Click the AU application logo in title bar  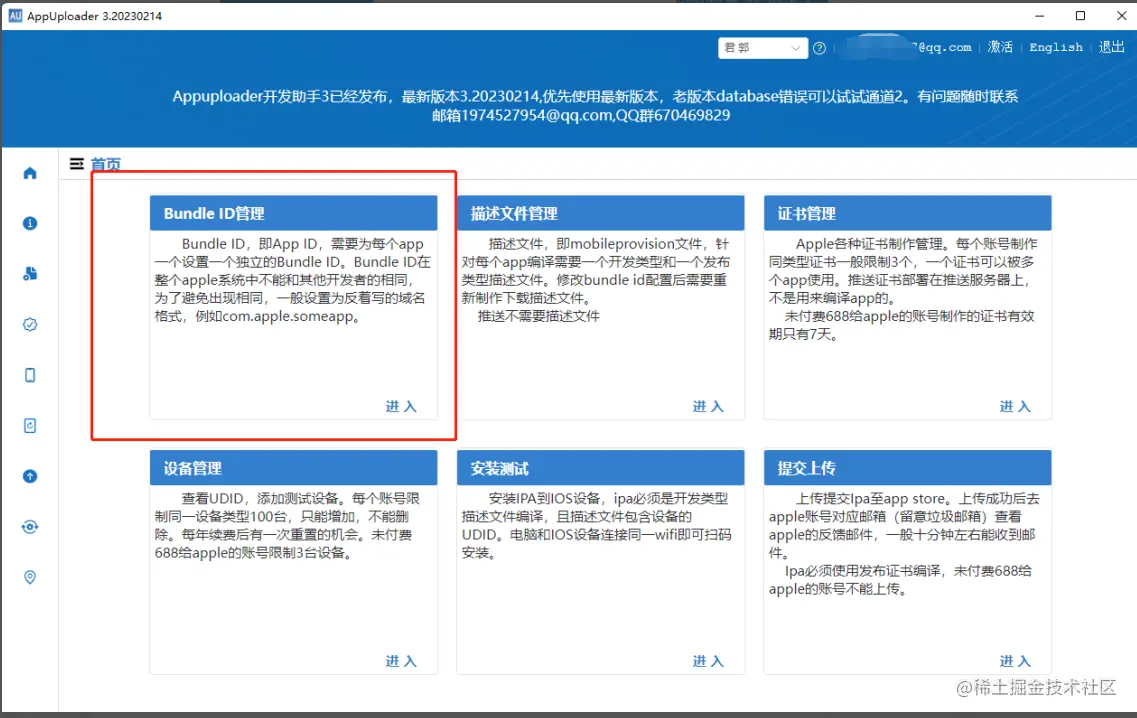point(15,16)
